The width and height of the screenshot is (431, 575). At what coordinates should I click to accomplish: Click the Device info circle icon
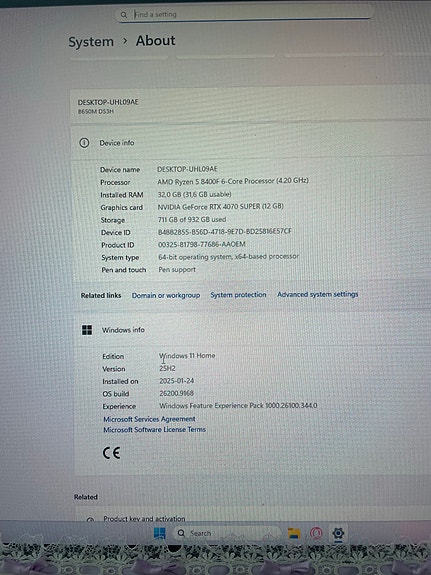84,143
